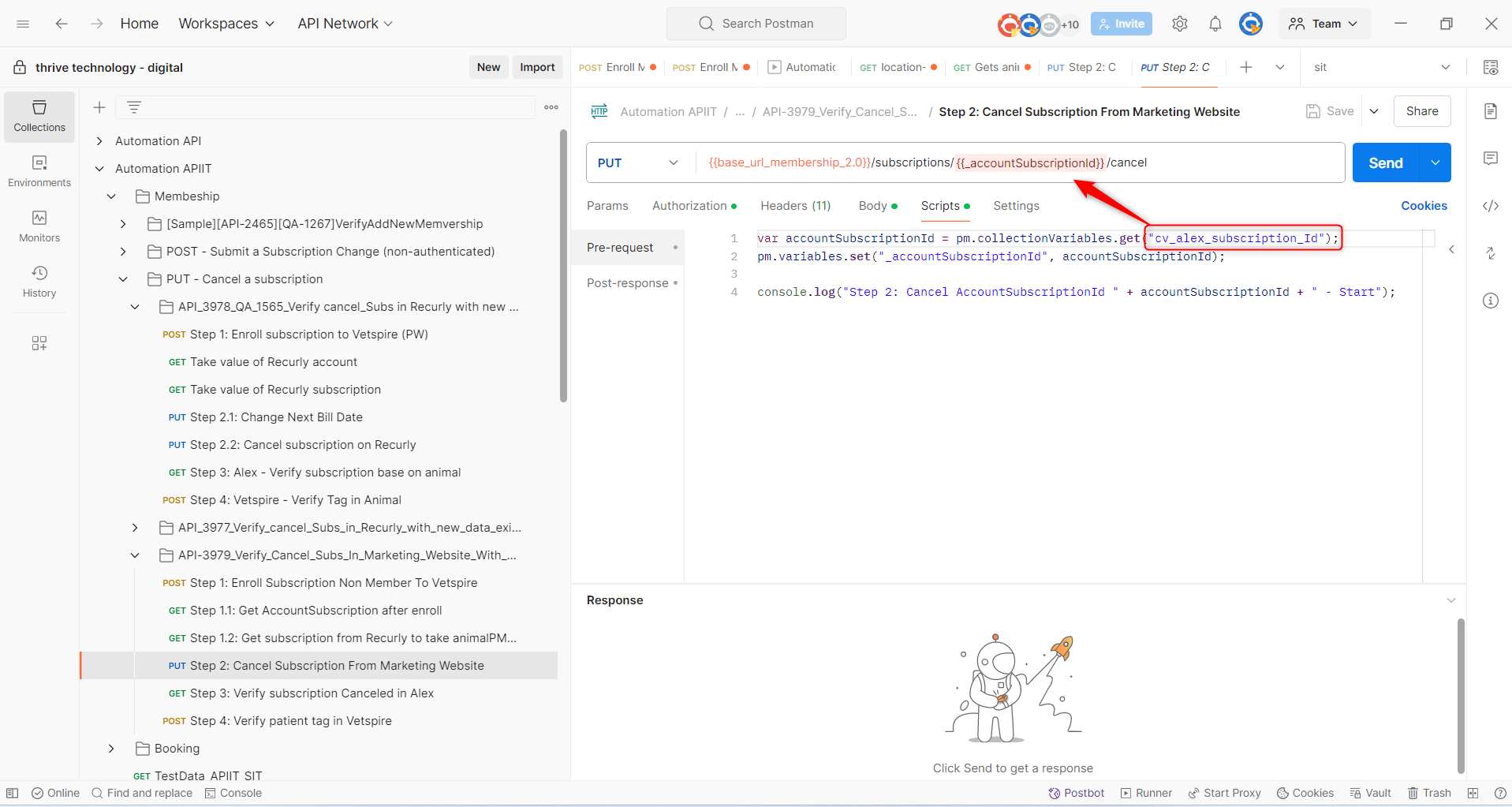
Task: Switch to the Params tab
Action: (607, 206)
